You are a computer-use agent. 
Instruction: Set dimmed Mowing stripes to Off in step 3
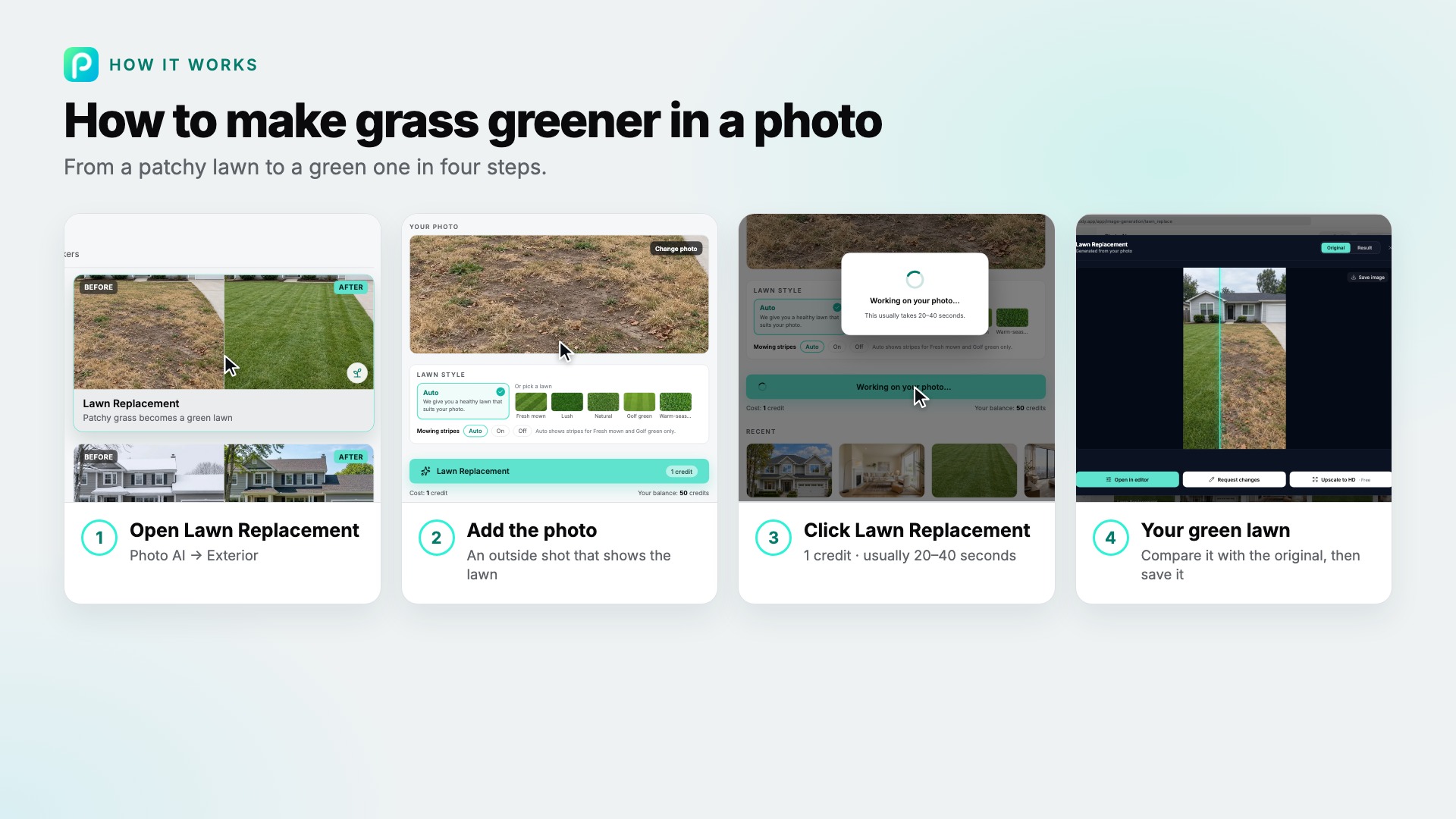point(859,347)
